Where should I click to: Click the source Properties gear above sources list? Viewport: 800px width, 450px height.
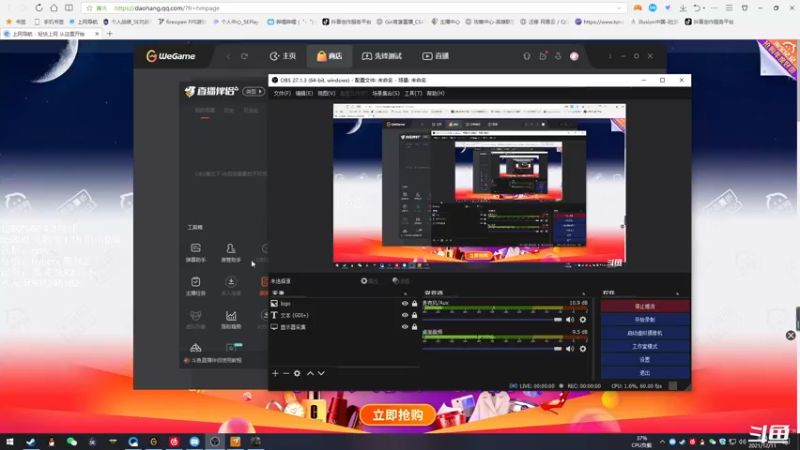coord(369,281)
